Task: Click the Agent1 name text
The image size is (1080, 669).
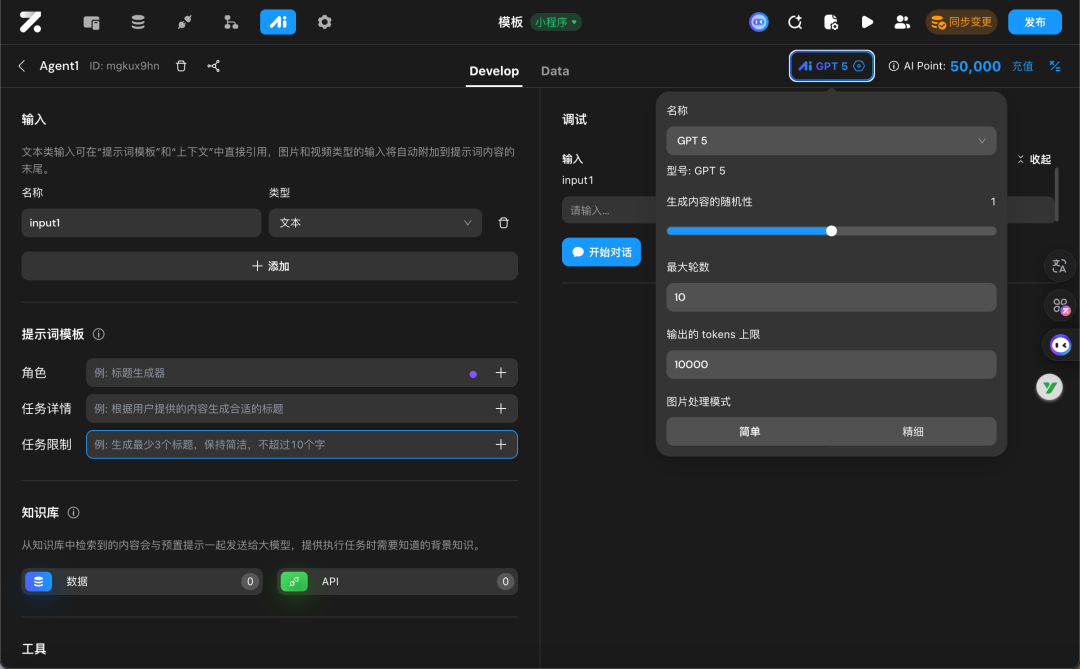Action: click(x=59, y=65)
